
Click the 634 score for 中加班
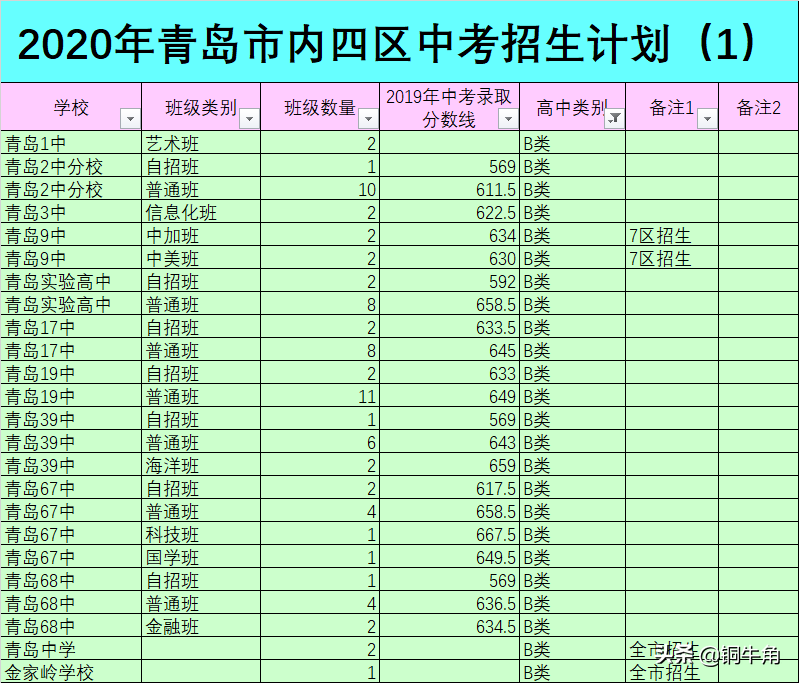449,235
